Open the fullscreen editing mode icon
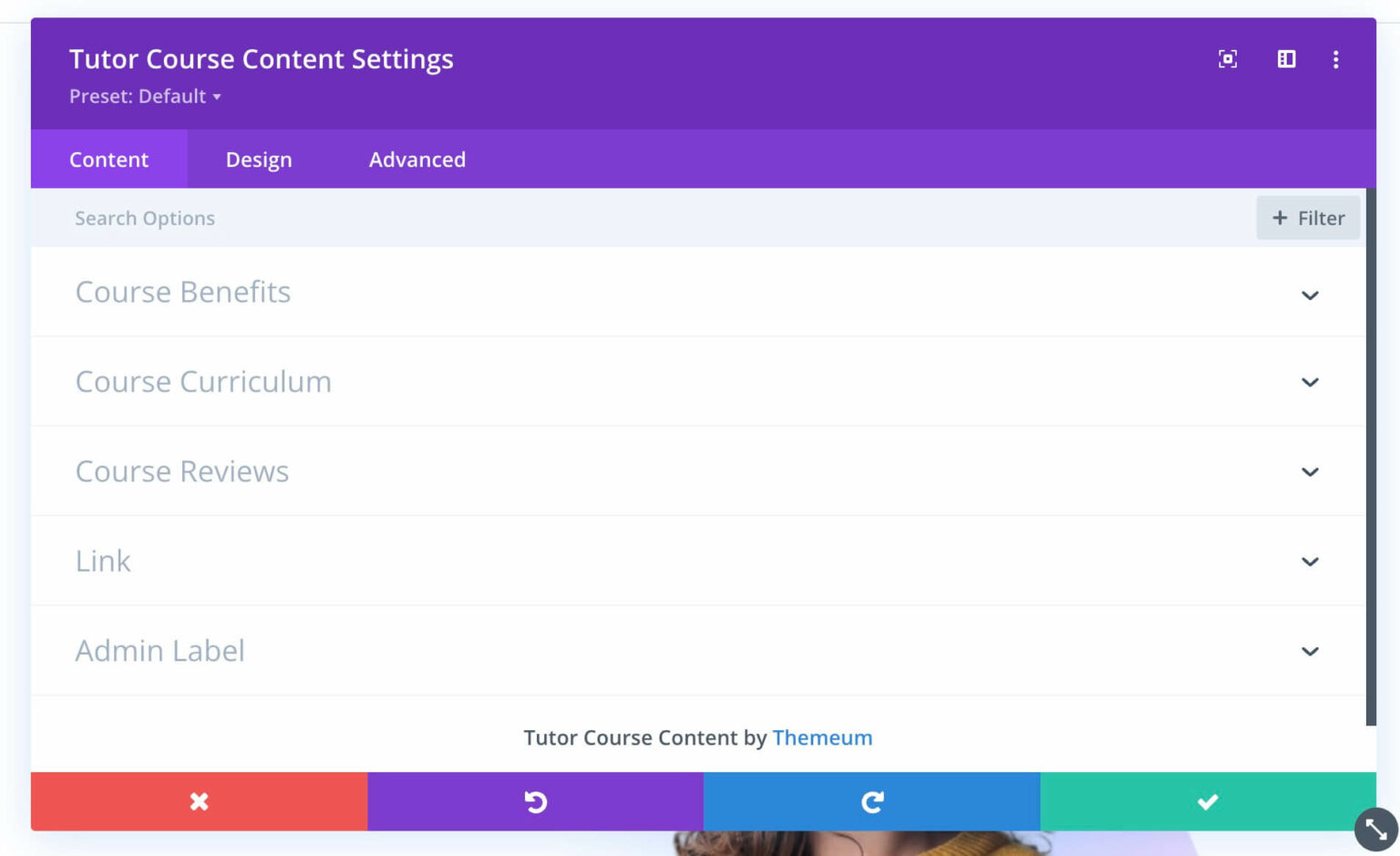Viewport: 1400px width, 856px height. pyautogui.click(x=1228, y=59)
